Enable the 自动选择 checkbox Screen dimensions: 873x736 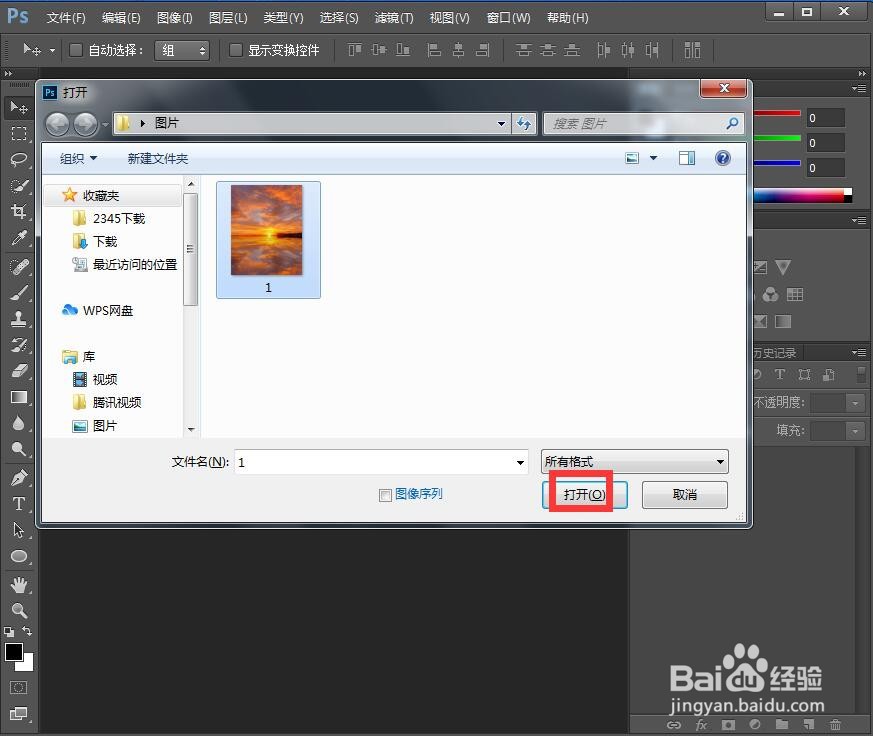point(76,50)
